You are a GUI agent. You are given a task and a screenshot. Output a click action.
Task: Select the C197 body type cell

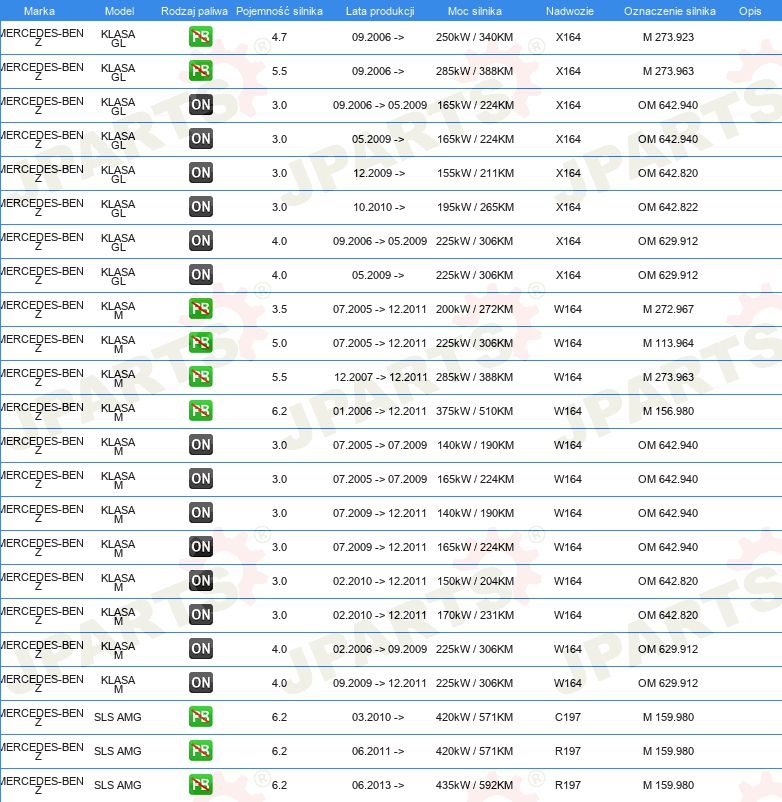[568, 717]
